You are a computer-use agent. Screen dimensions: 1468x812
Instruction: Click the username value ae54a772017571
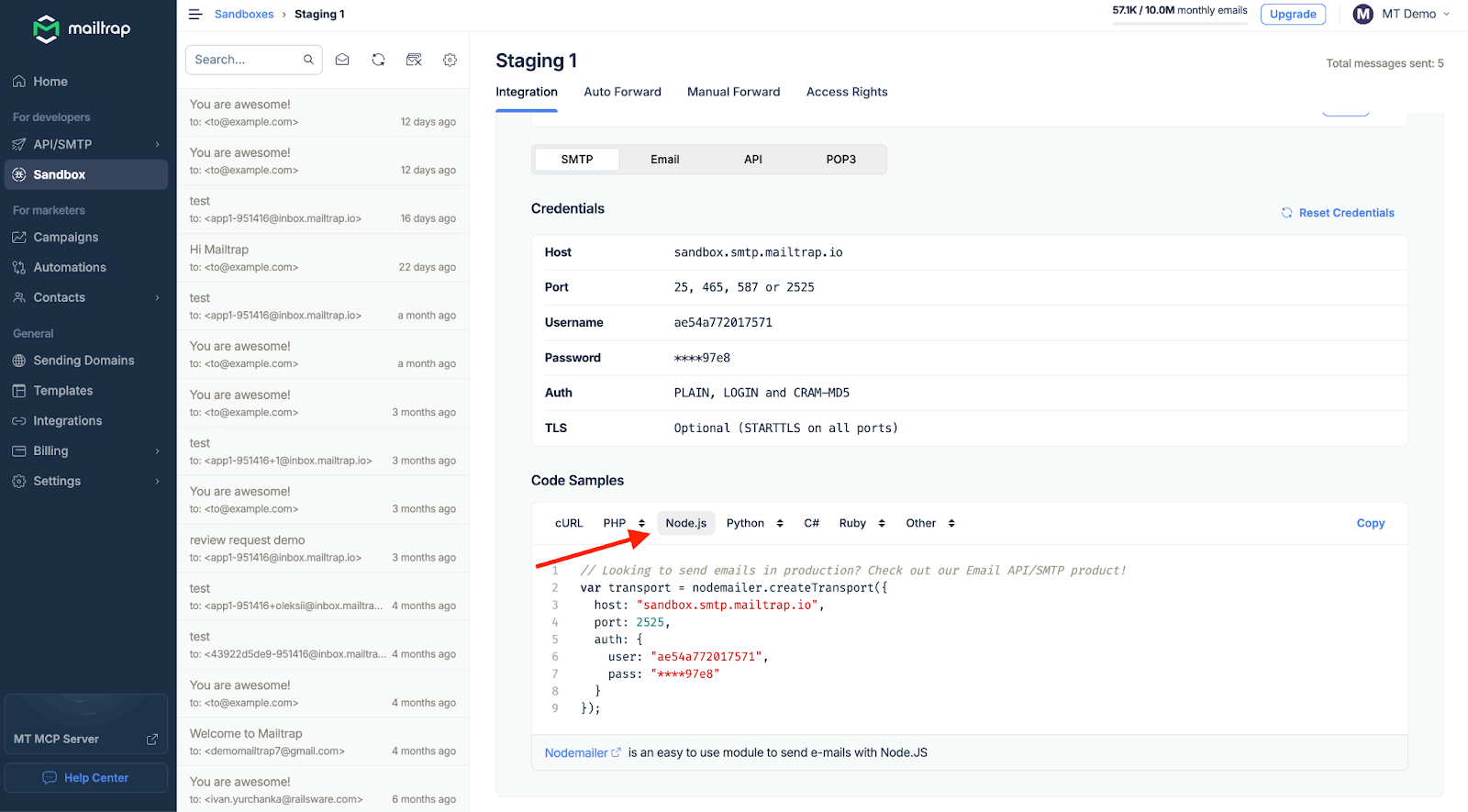tap(723, 323)
